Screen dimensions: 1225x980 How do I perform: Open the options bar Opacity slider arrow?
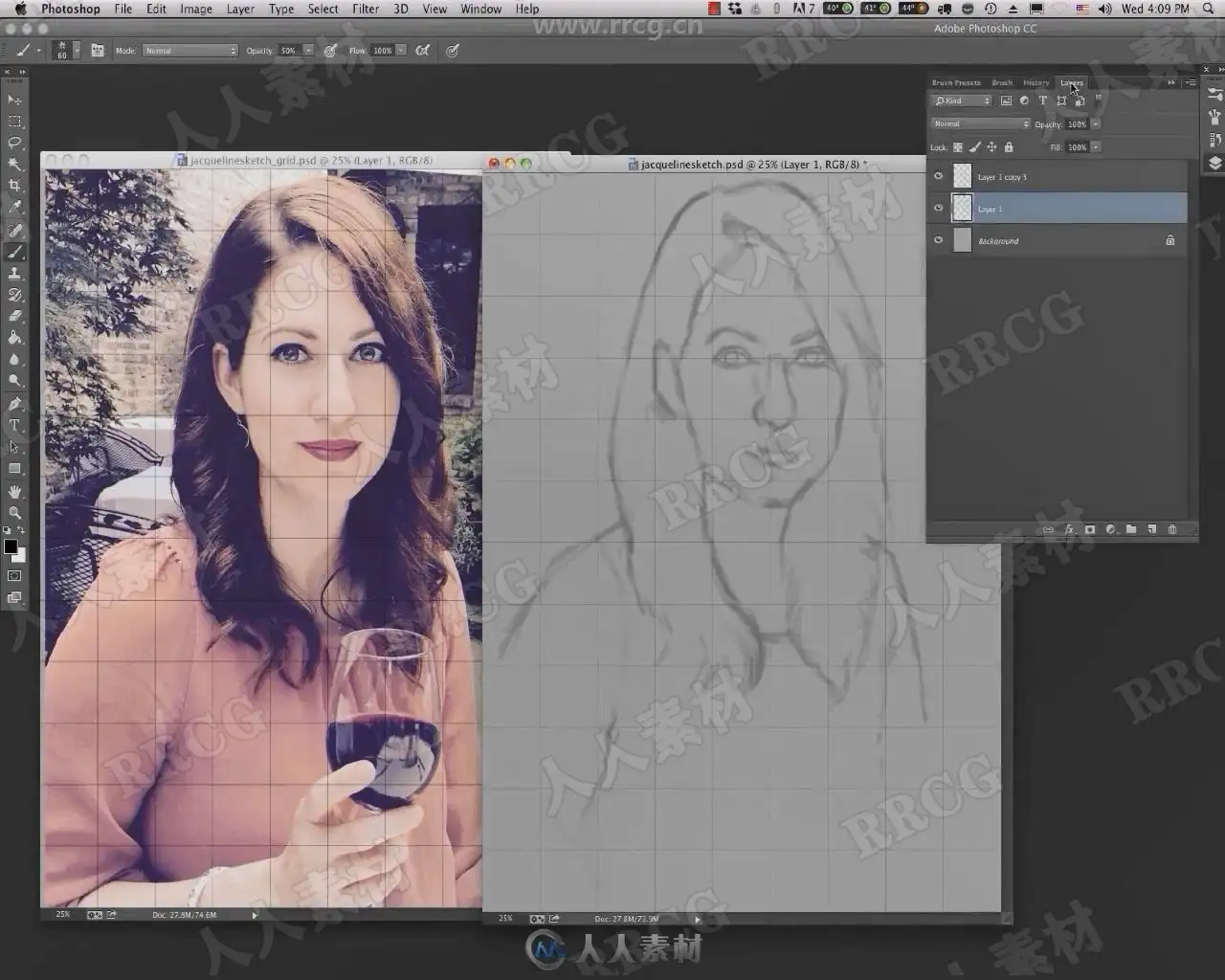coord(308,50)
